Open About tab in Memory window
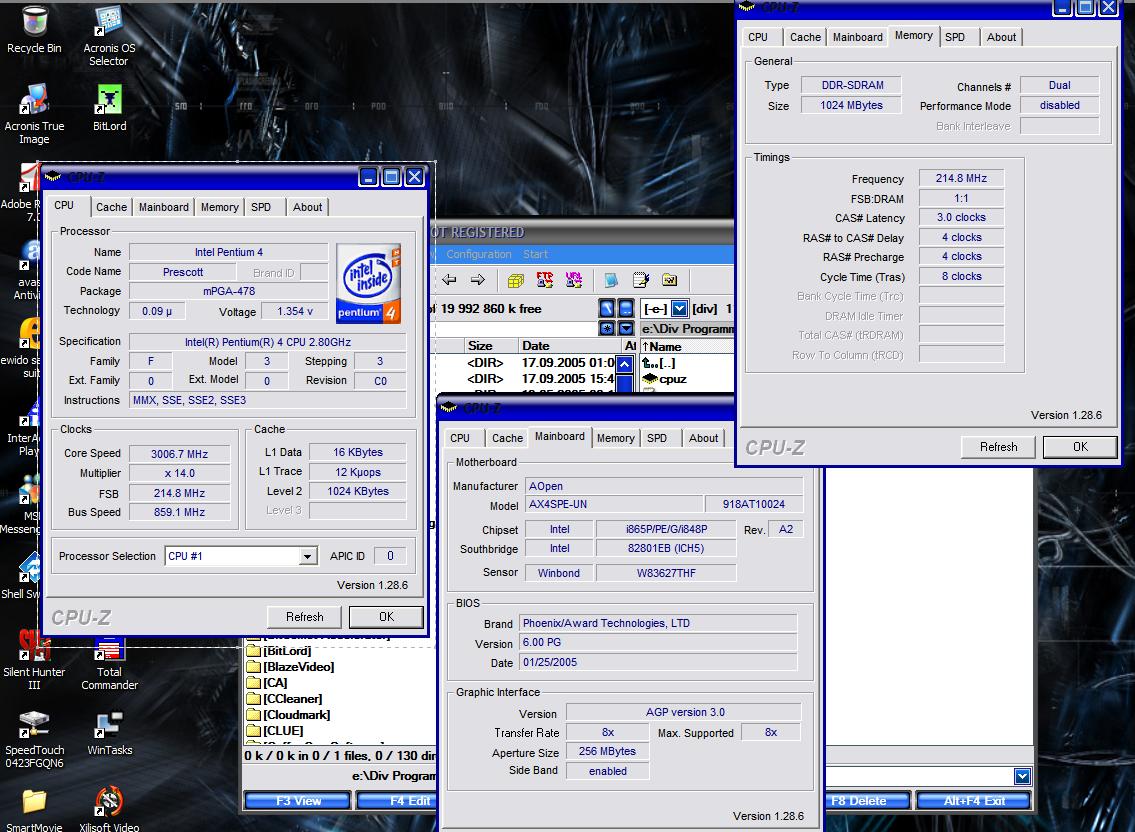The height and width of the screenshot is (832, 1135). [x=1001, y=37]
